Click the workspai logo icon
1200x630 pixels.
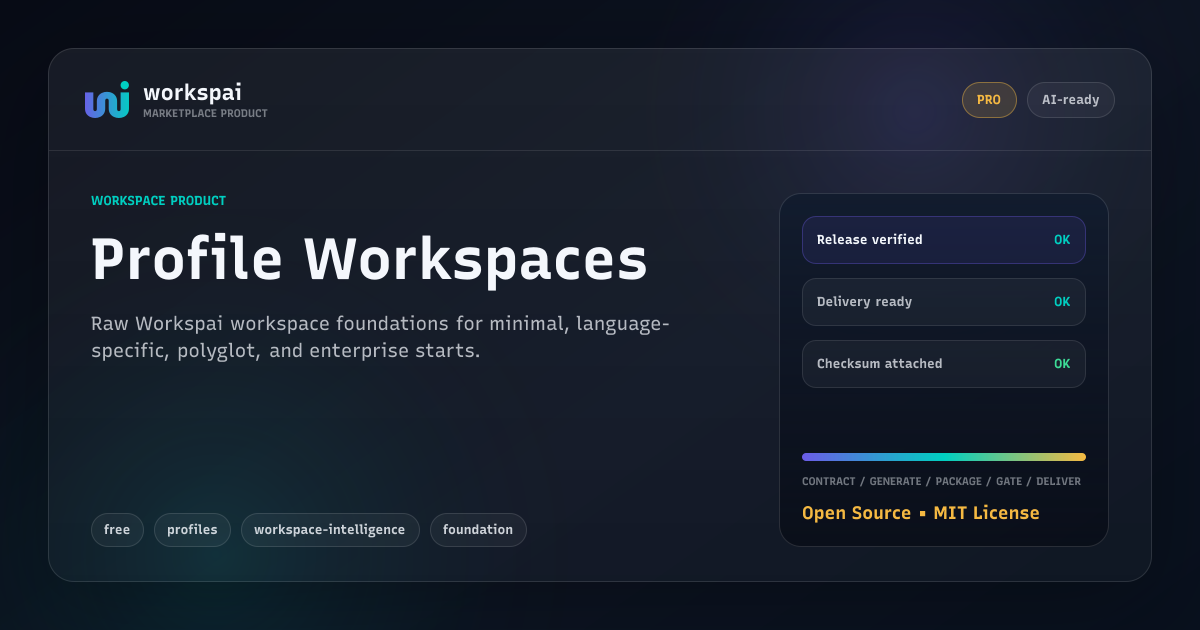pyautogui.click(x=107, y=100)
